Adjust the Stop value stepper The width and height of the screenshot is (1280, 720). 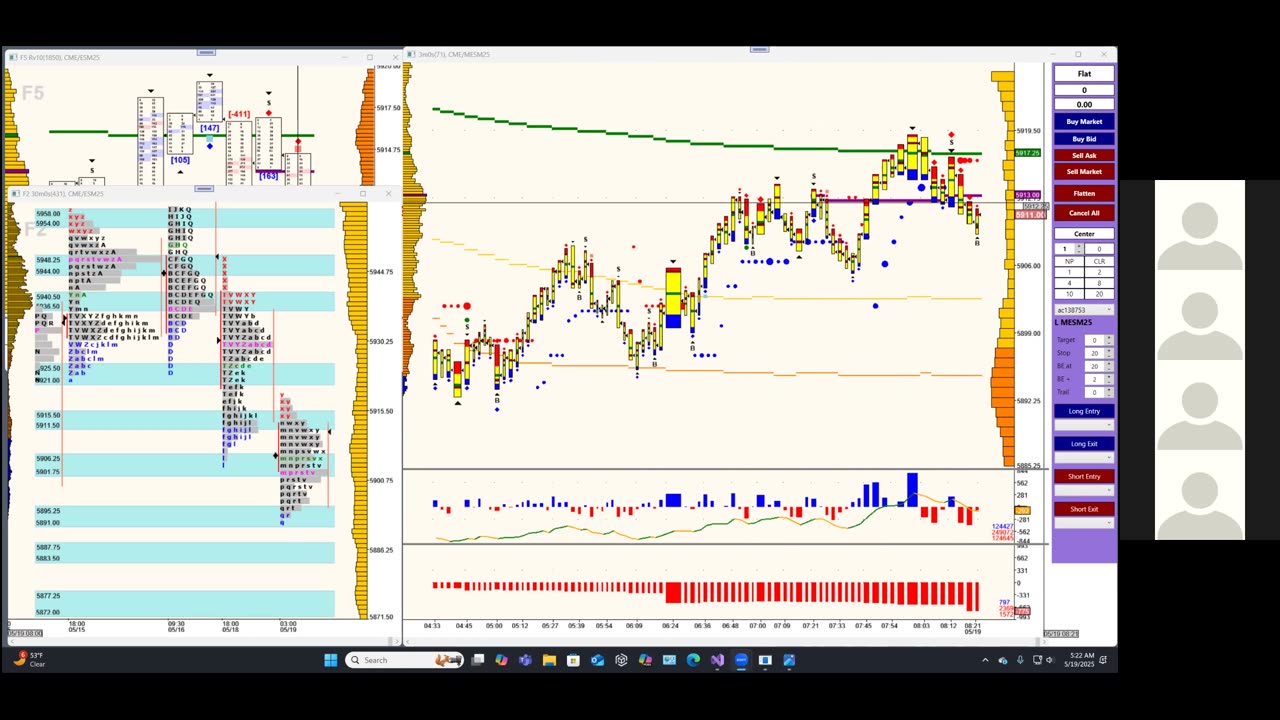pos(1108,353)
